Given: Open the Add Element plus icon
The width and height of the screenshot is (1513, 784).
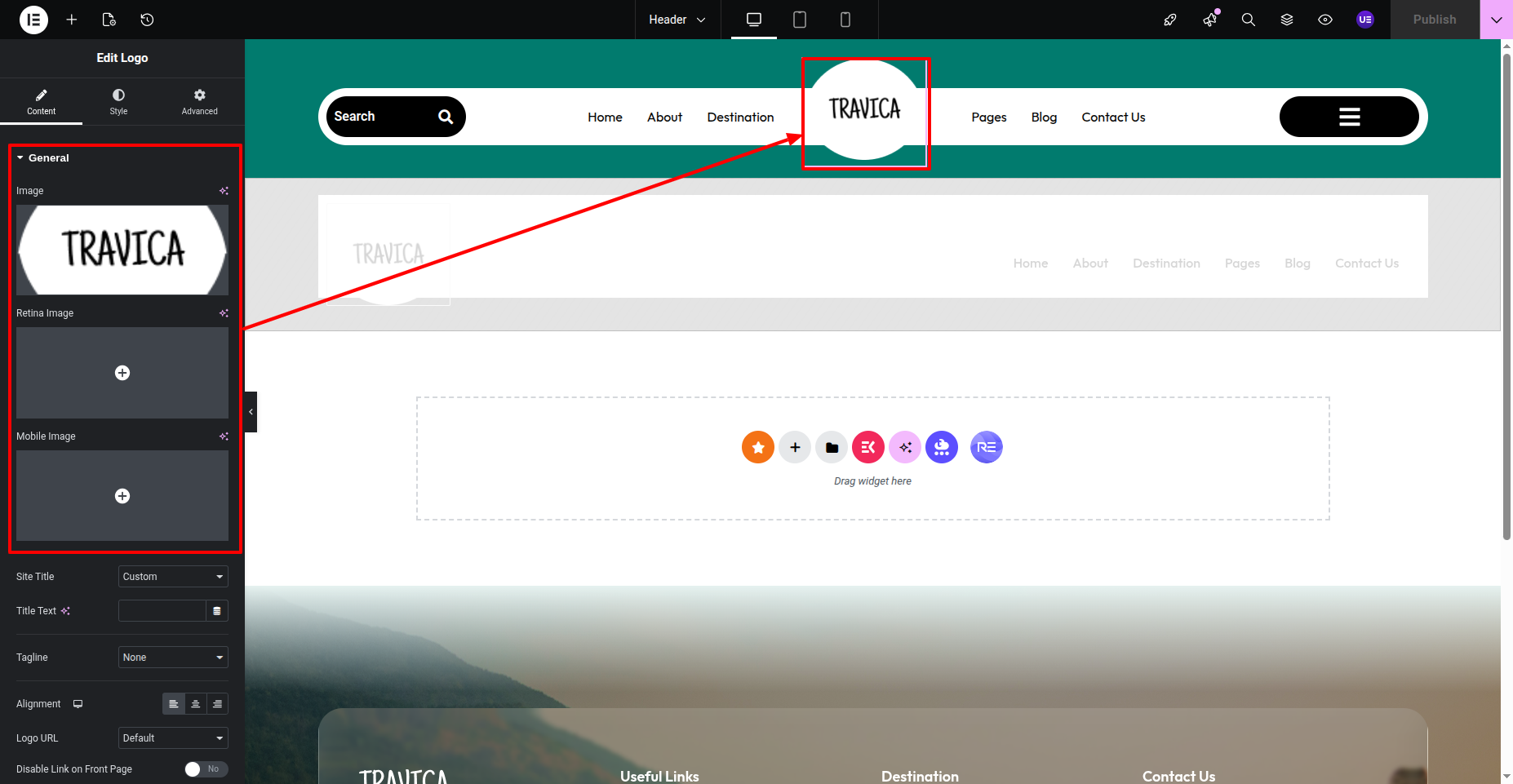Looking at the screenshot, I should [72, 20].
